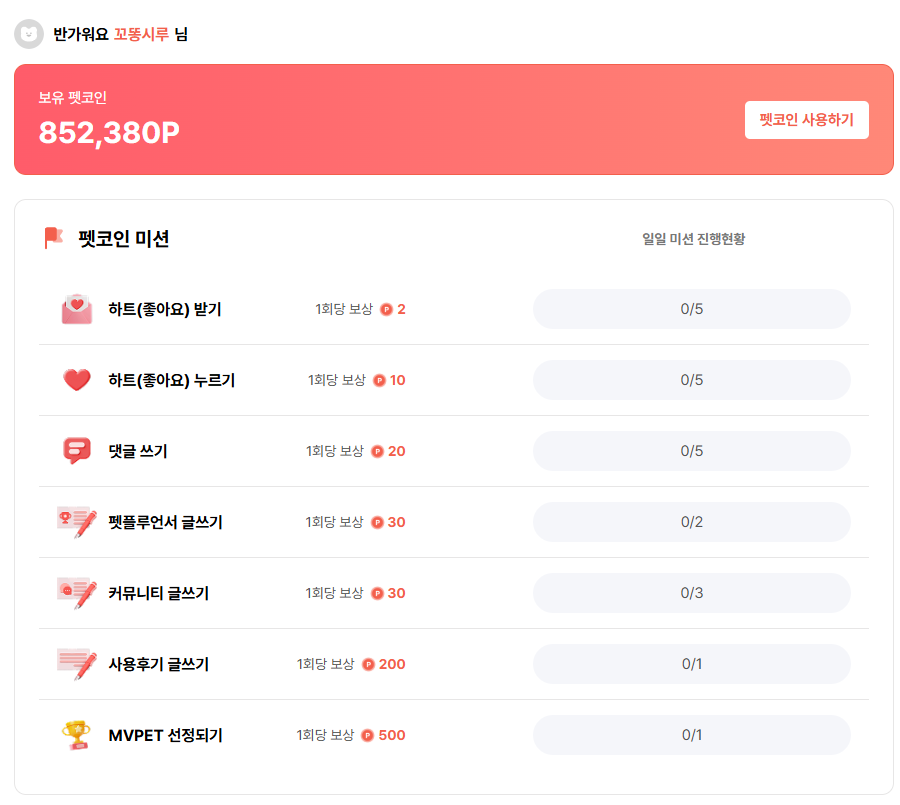Click the user profile avatar icon

pos(28,34)
